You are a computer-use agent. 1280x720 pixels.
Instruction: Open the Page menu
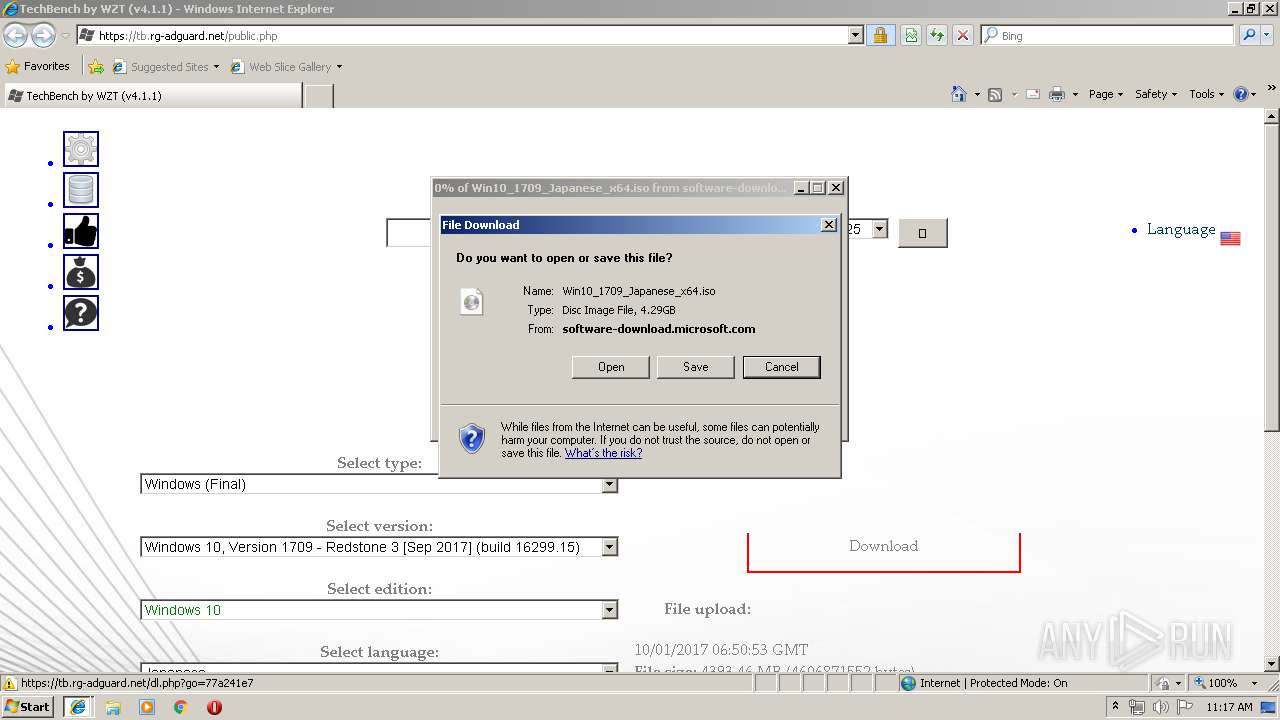(x=1105, y=94)
